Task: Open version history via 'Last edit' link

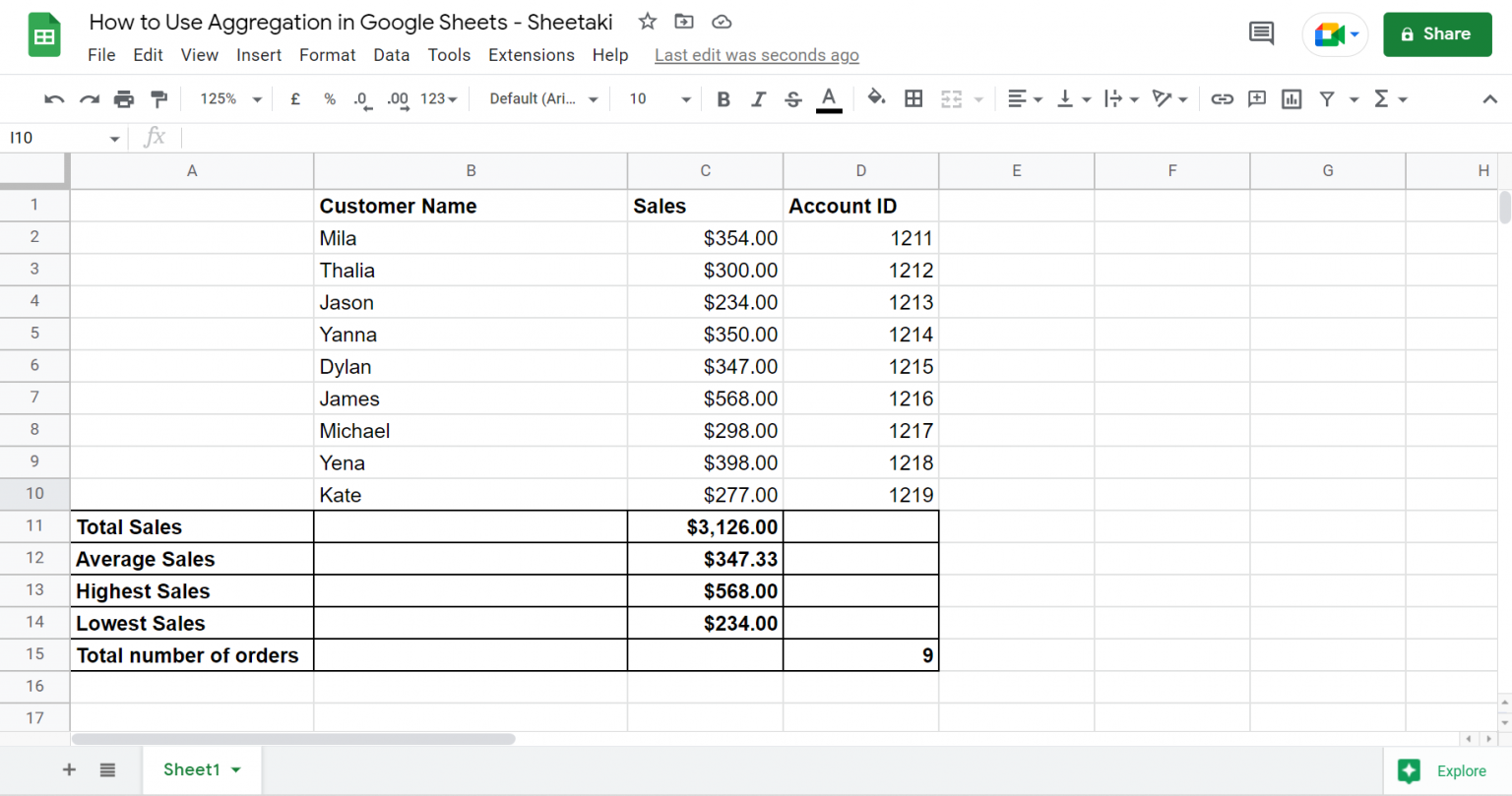Action: pos(756,55)
